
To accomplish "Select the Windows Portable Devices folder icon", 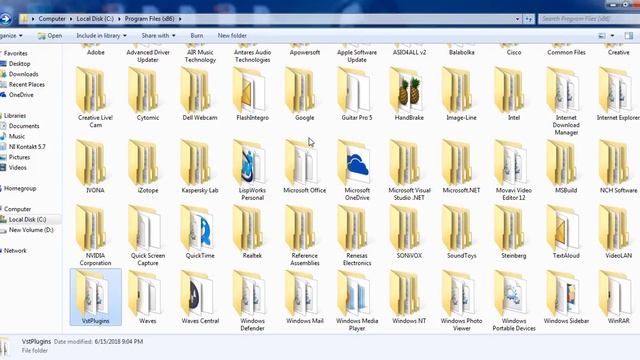I will pyautogui.click(x=511, y=294).
